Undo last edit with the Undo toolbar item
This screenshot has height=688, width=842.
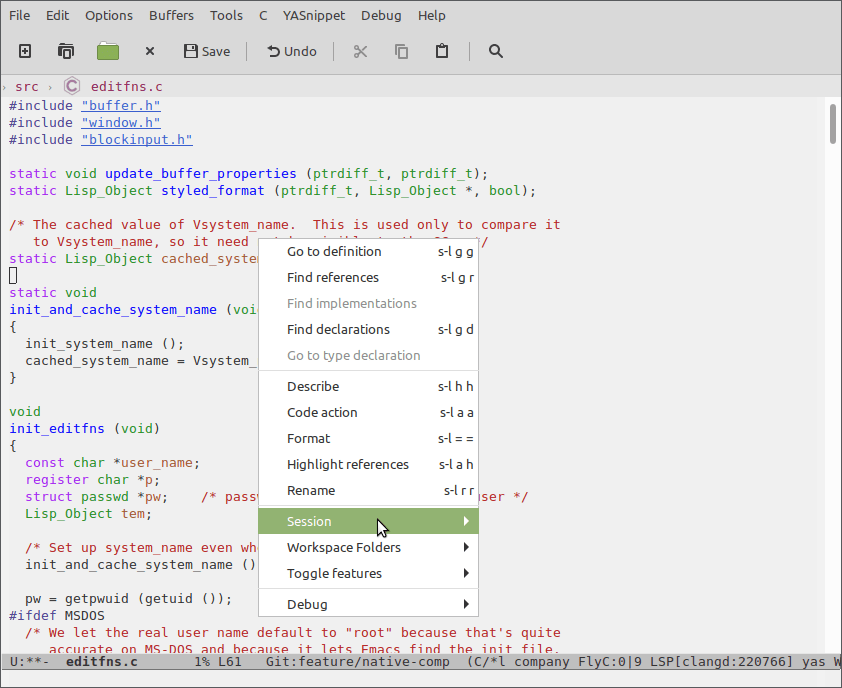click(291, 51)
